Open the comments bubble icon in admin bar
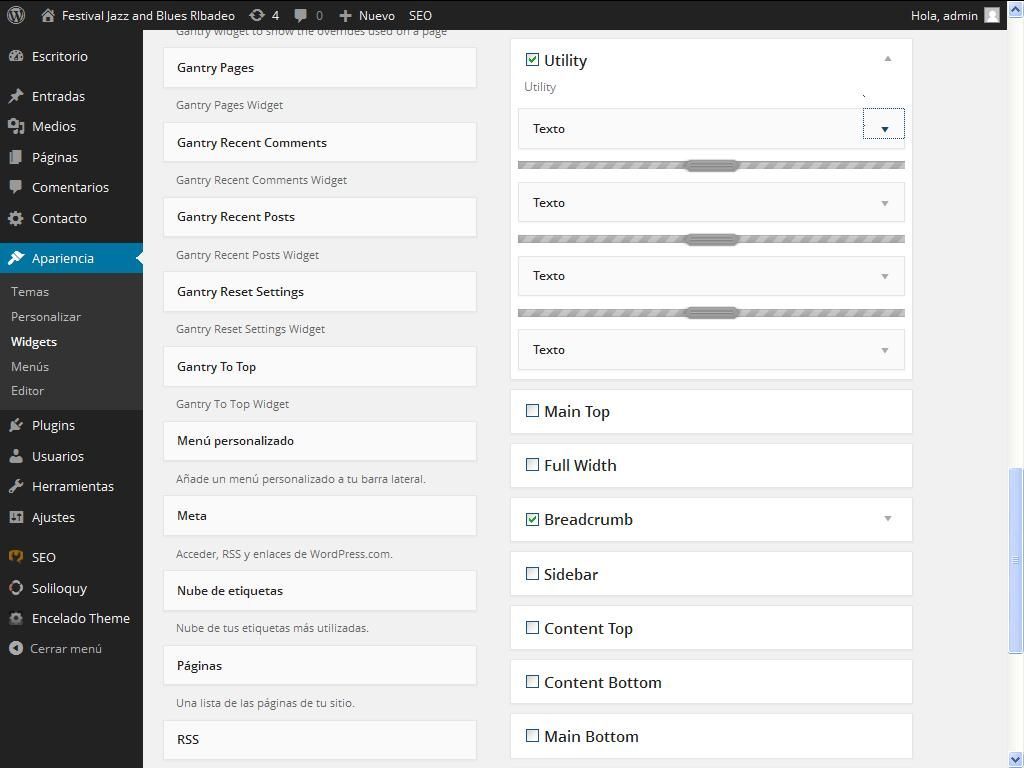The height and width of the screenshot is (768, 1024). click(300, 16)
